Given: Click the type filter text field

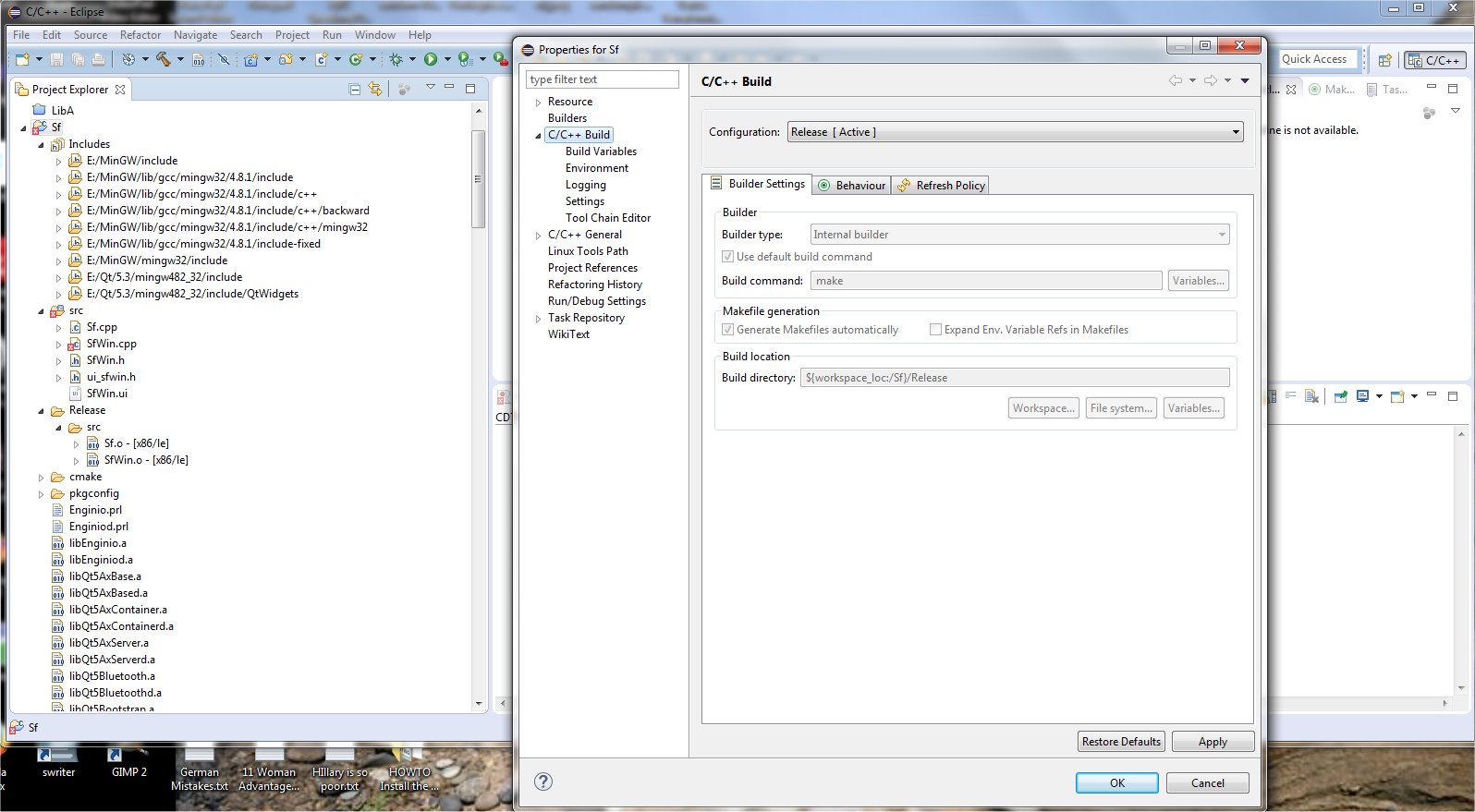Looking at the screenshot, I should point(602,79).
